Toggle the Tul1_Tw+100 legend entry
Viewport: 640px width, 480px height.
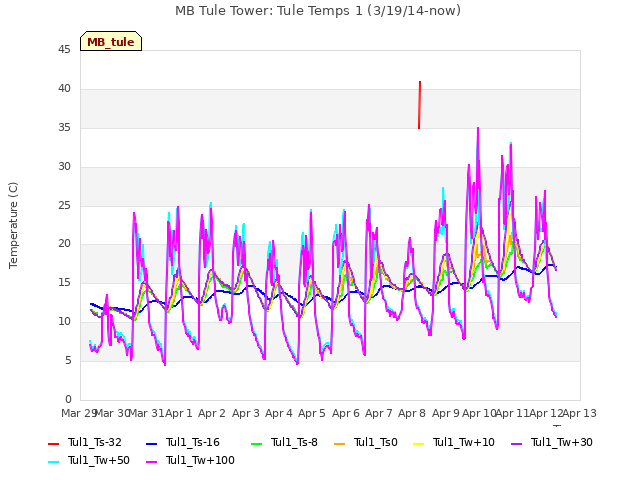190,460
